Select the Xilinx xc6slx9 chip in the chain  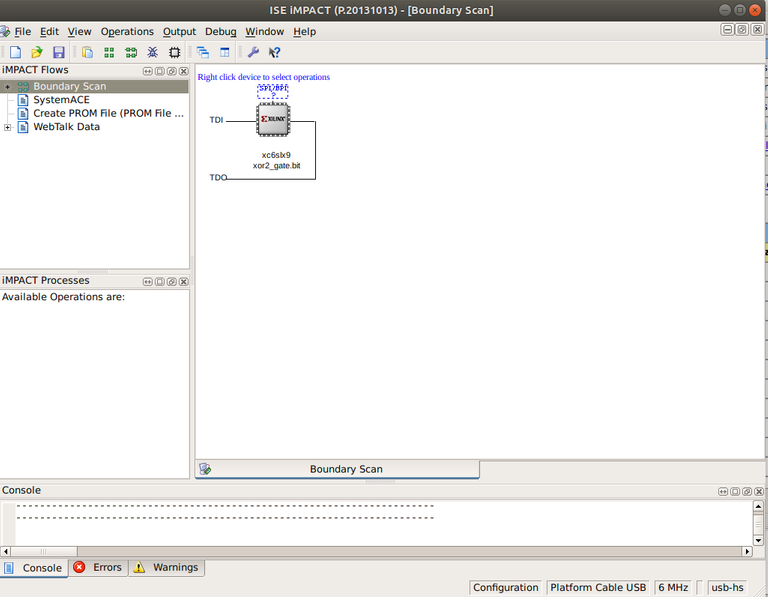273,119
